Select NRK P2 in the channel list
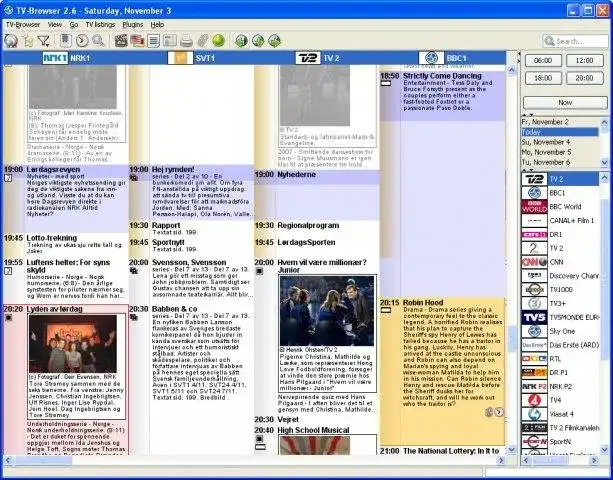 [x=560, y=387]
